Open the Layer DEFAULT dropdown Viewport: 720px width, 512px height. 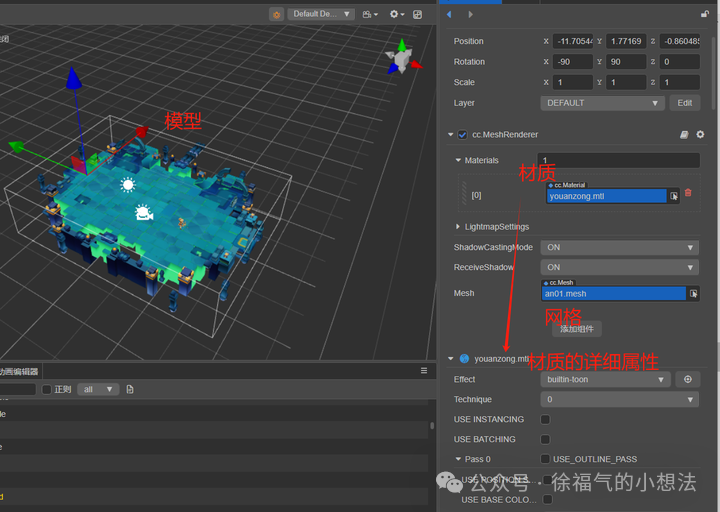[602, 103]
